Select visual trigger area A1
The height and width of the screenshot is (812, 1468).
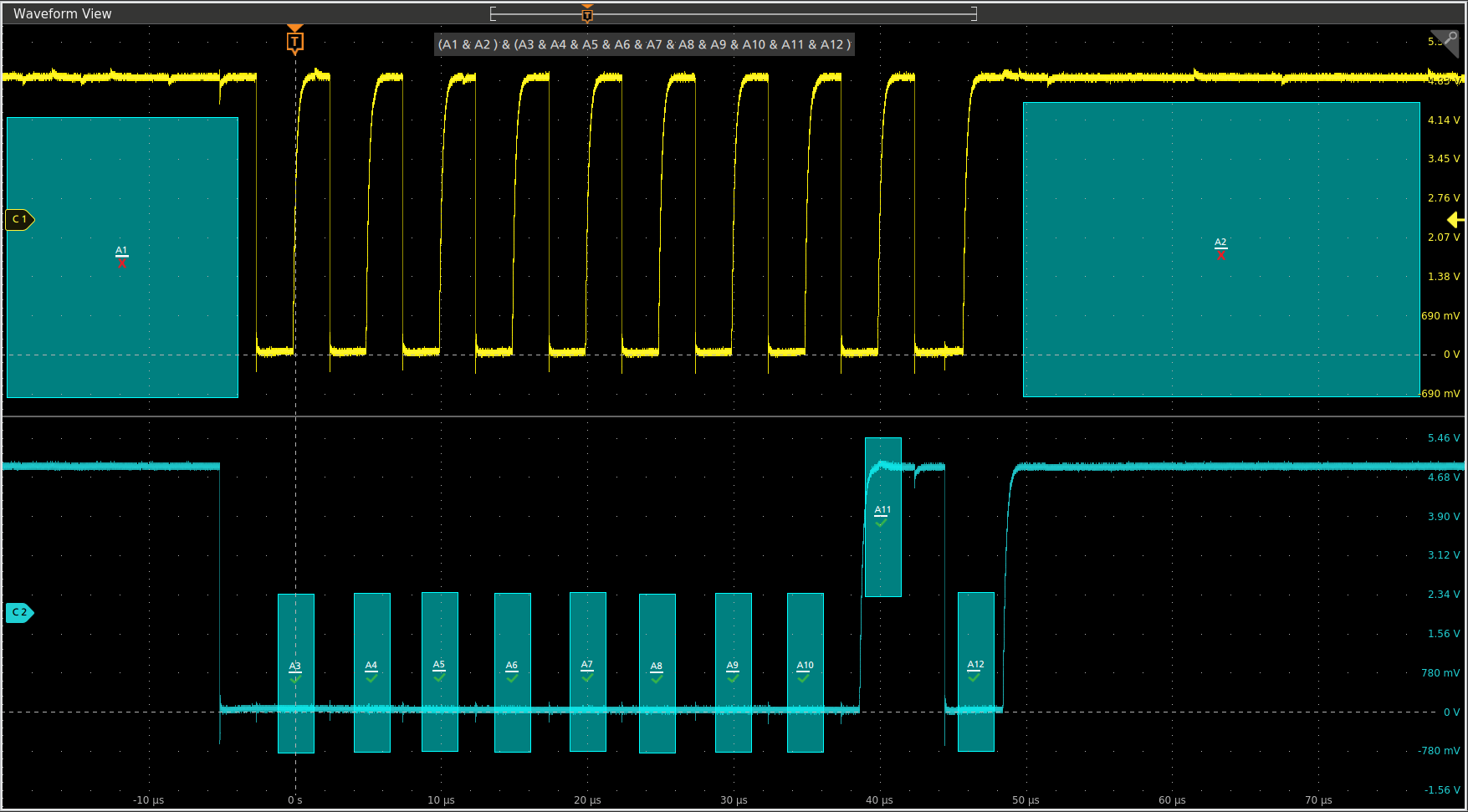click(x=122, y=257)
